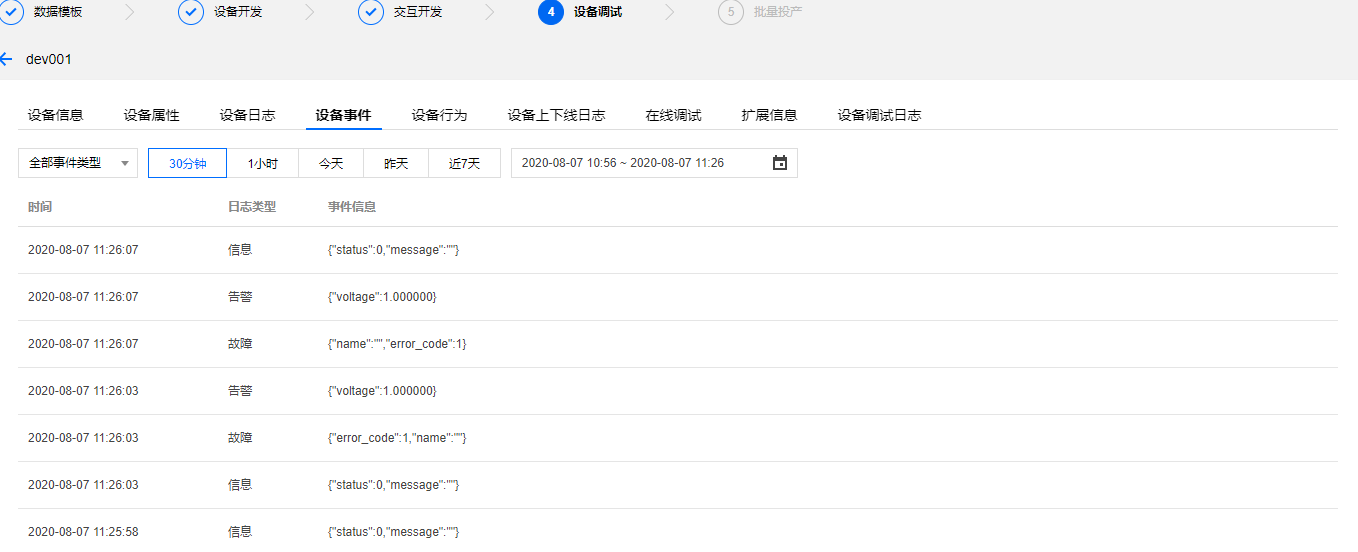The height and width of the screenshot is (552, 1358).
Task: Click the {"name":"","error_code":1} event info
Action: click(x=397, y=344)
